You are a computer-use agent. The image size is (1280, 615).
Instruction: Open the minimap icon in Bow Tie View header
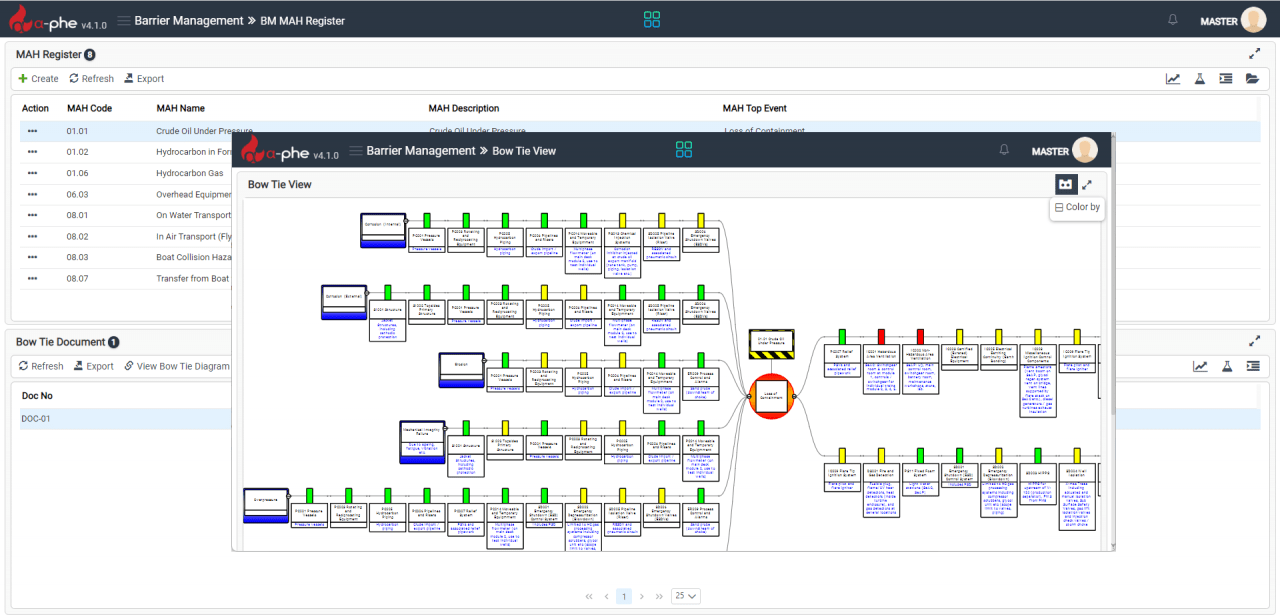click(1064, 184)
